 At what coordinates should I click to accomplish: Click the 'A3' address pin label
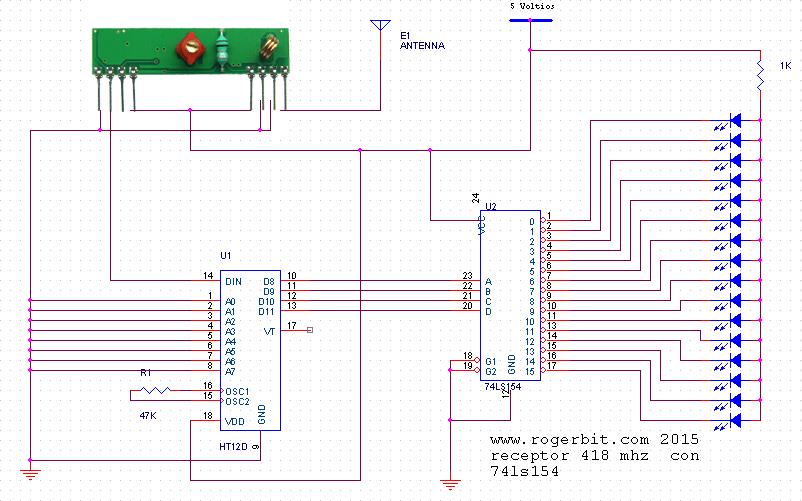point(230,331)
